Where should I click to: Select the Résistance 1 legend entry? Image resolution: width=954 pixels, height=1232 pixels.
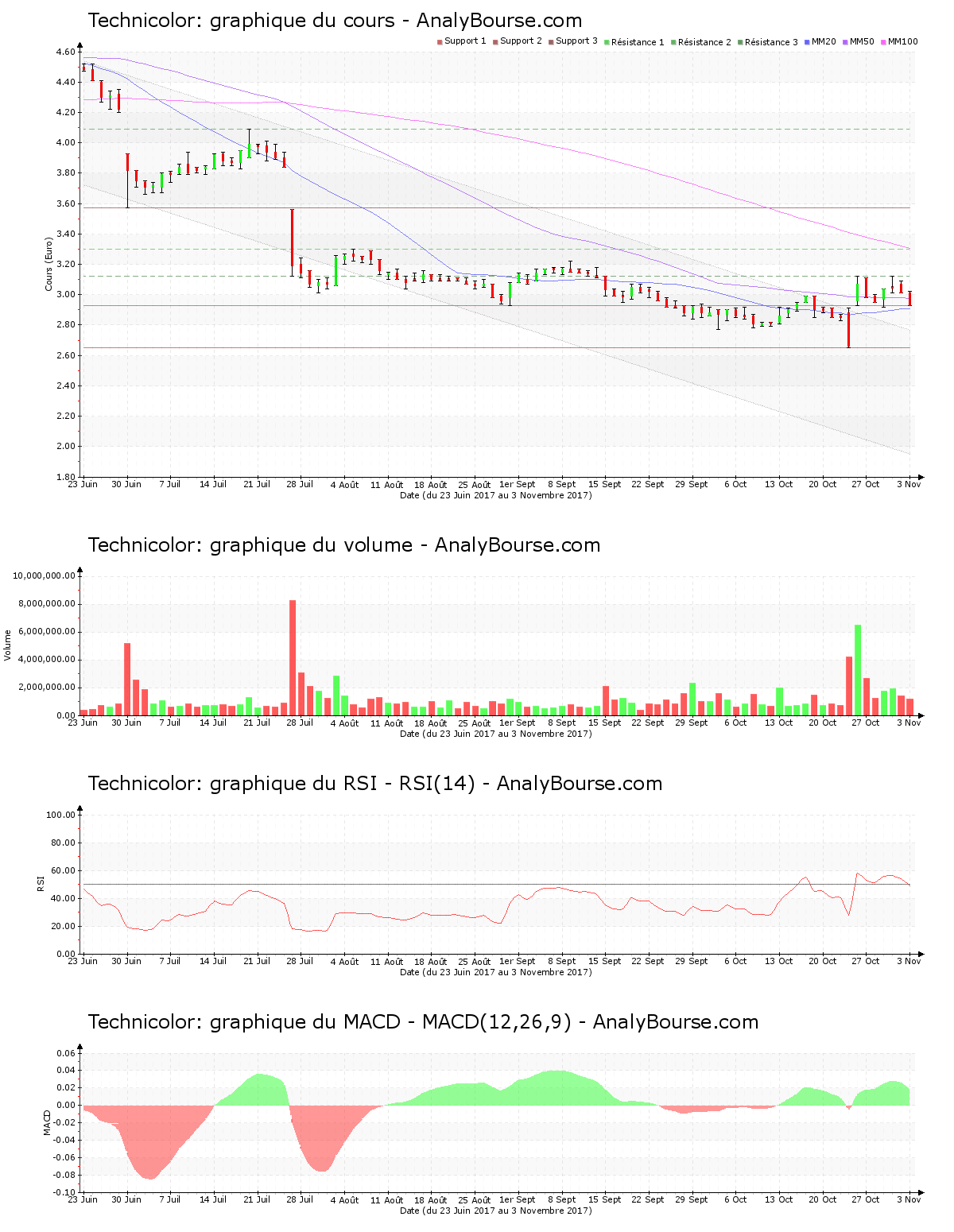[x=634, y=41]
